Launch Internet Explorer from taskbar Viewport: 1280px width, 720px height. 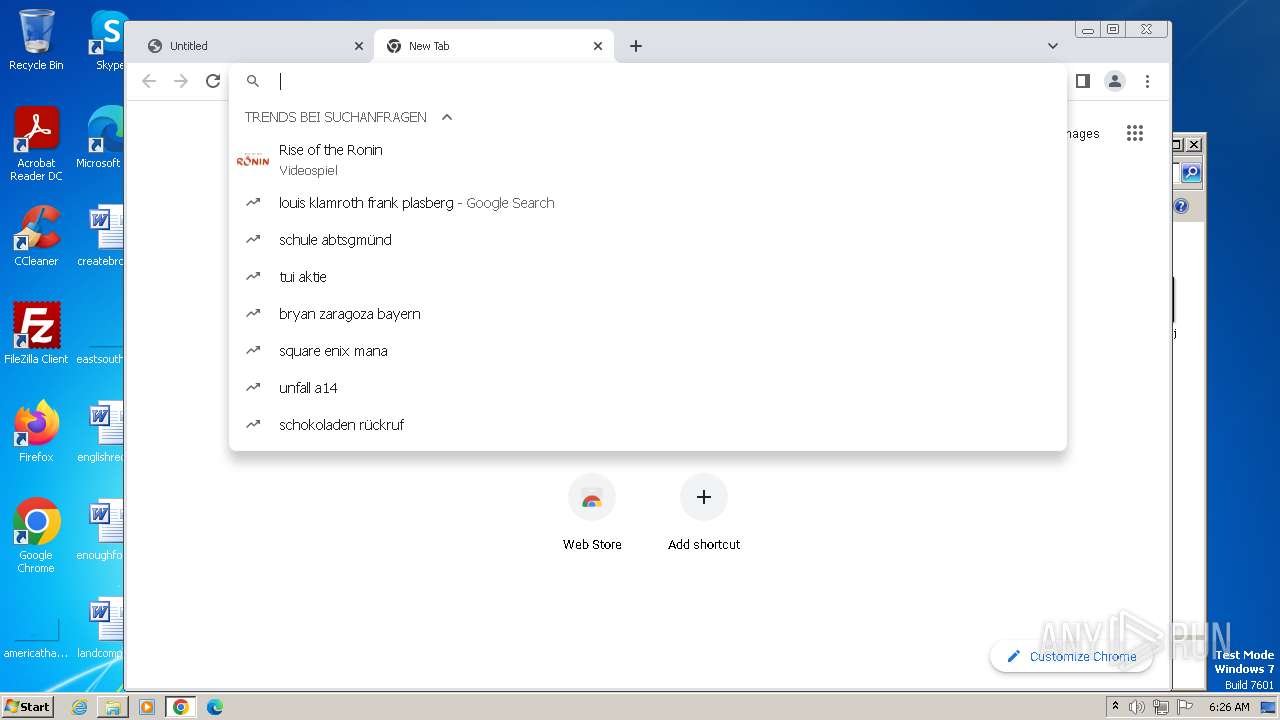(79, 707)
